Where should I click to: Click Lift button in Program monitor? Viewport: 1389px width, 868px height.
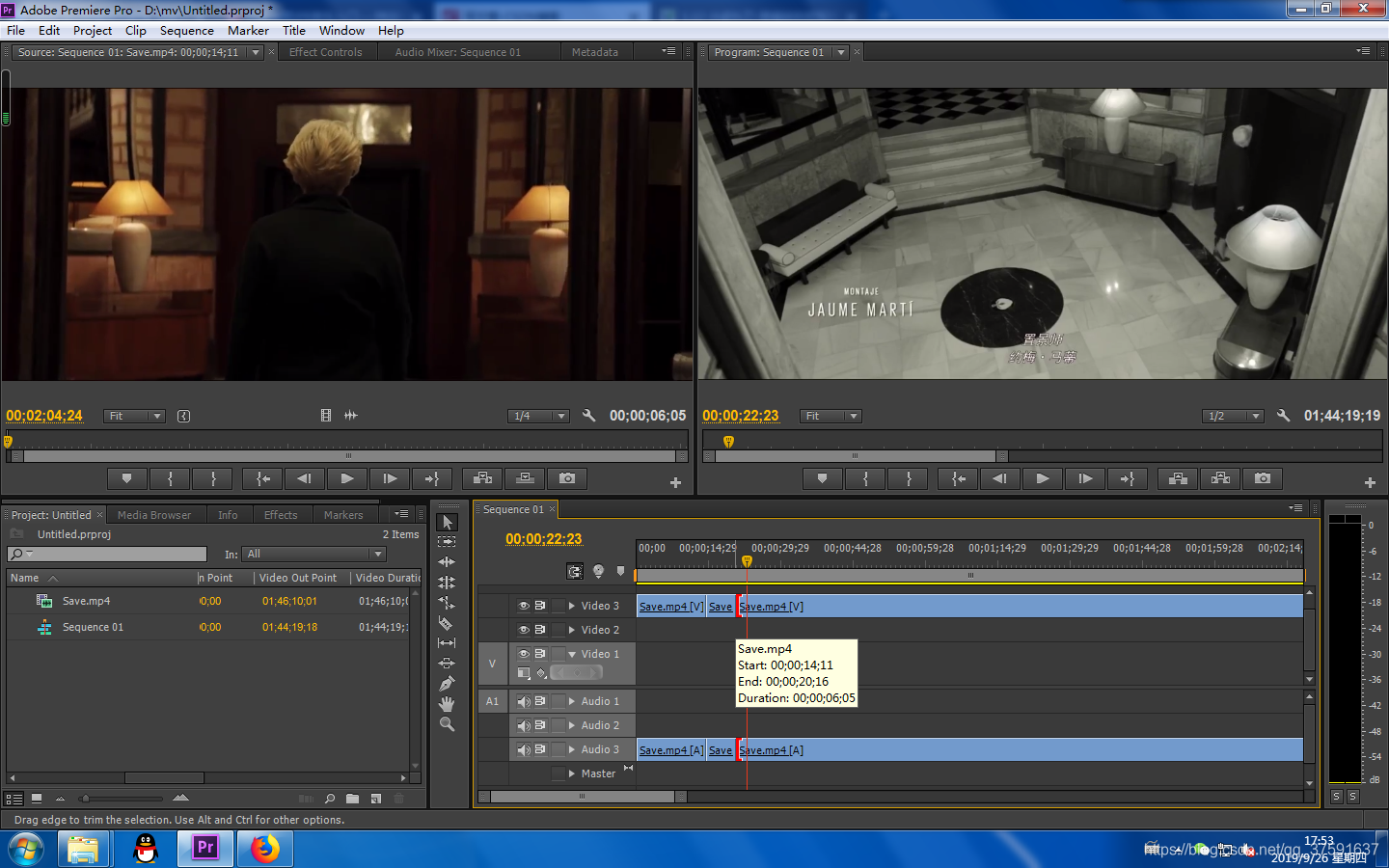(x=1178, y=478)
